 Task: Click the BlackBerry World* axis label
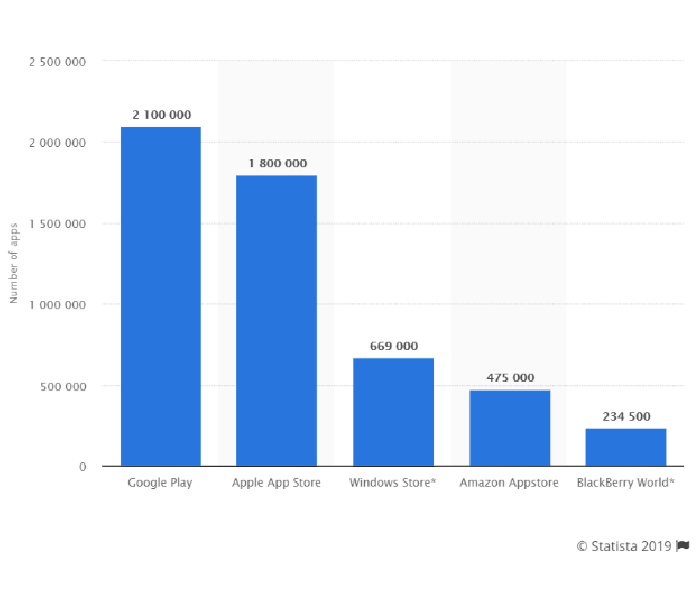point(625,482)
